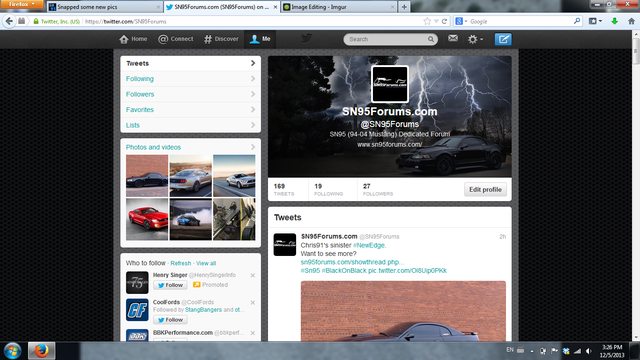Screen dimensions: 640x360
Task: Click the Twitter bird logo in navbar
Action: [307, 38]
